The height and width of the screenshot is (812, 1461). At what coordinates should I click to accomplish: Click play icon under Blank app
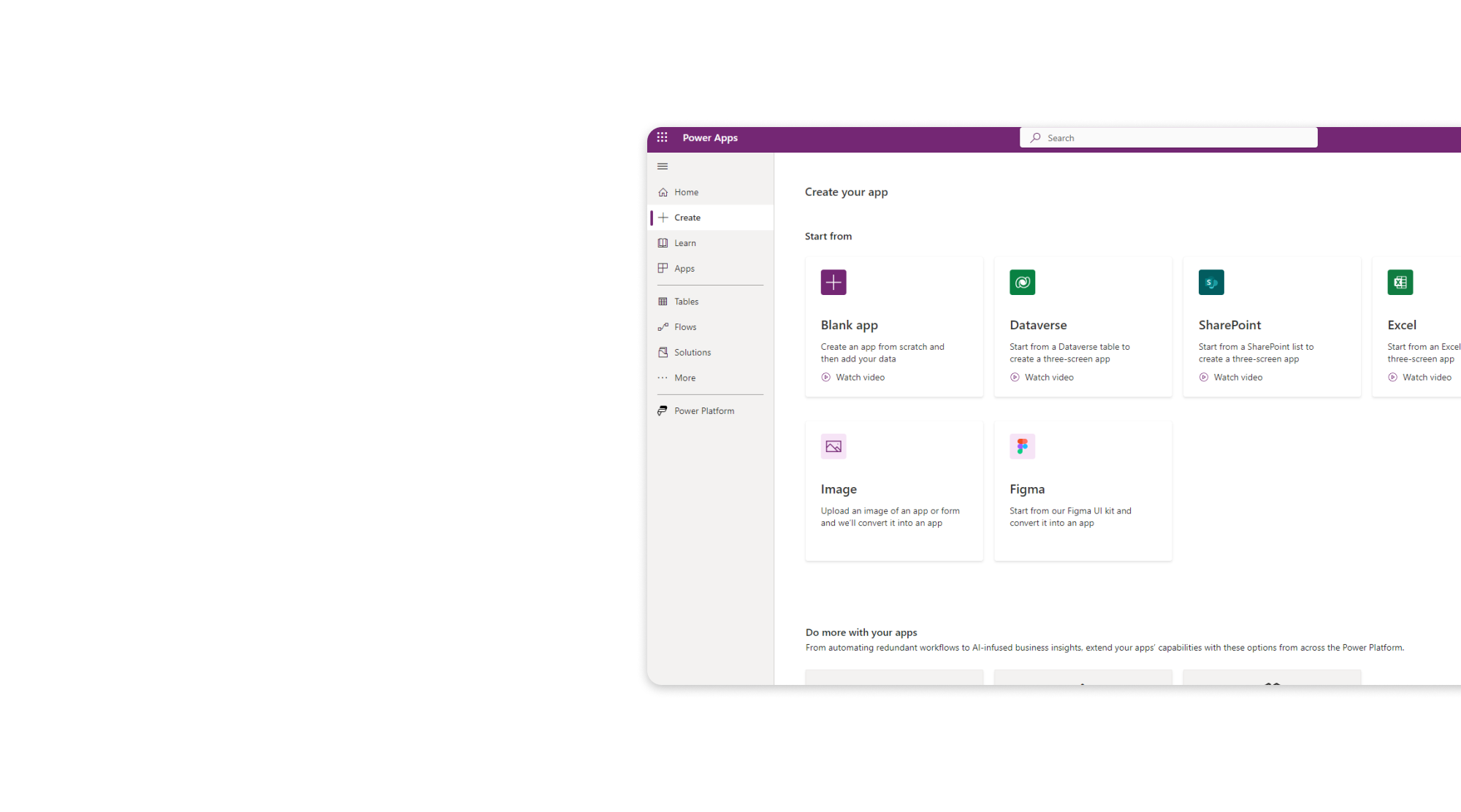pyautogui.click(x=826, y=378)
